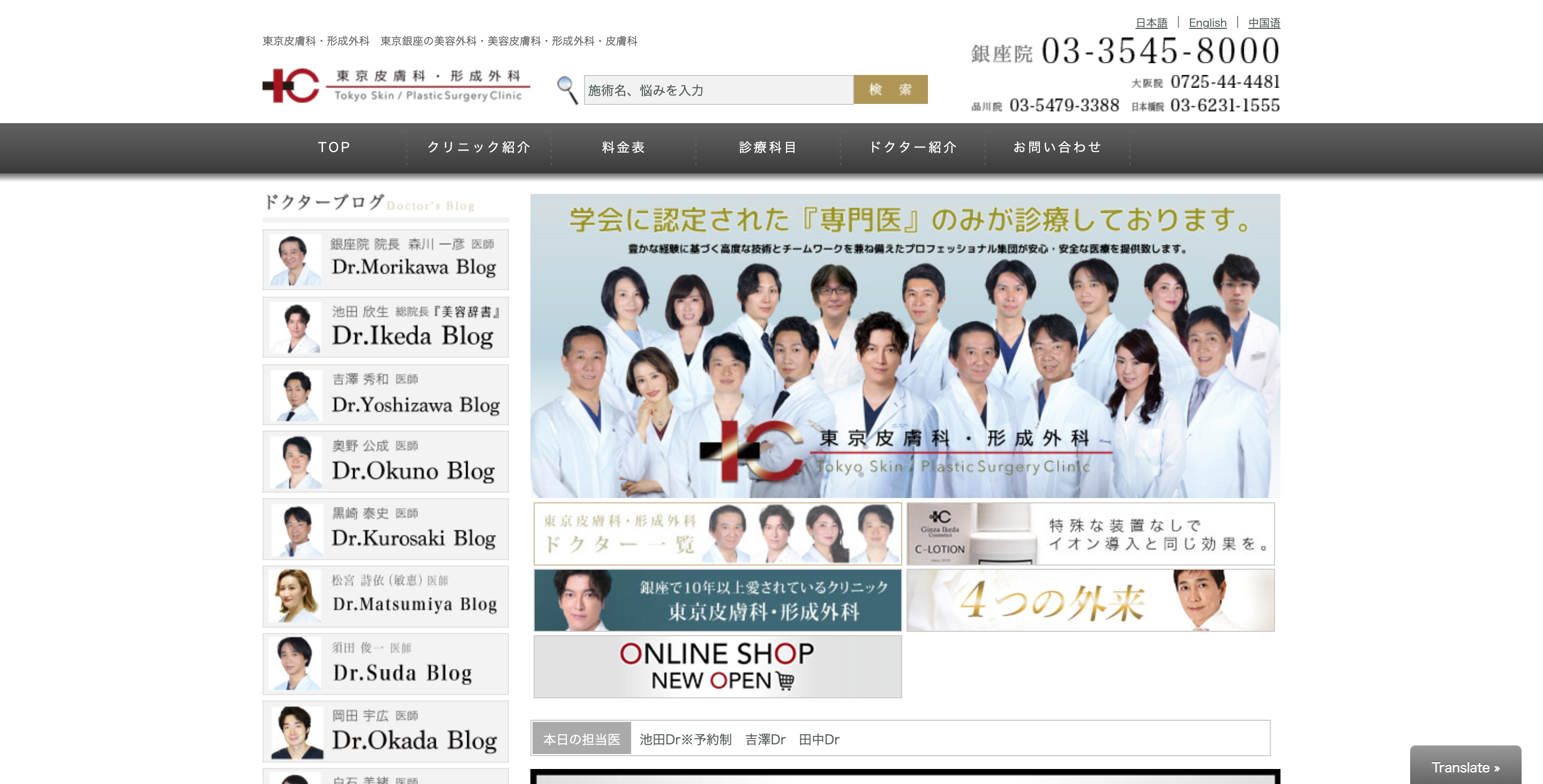Switch language to 中国语
This screenshot has height=784, width=1543.
1264,22
